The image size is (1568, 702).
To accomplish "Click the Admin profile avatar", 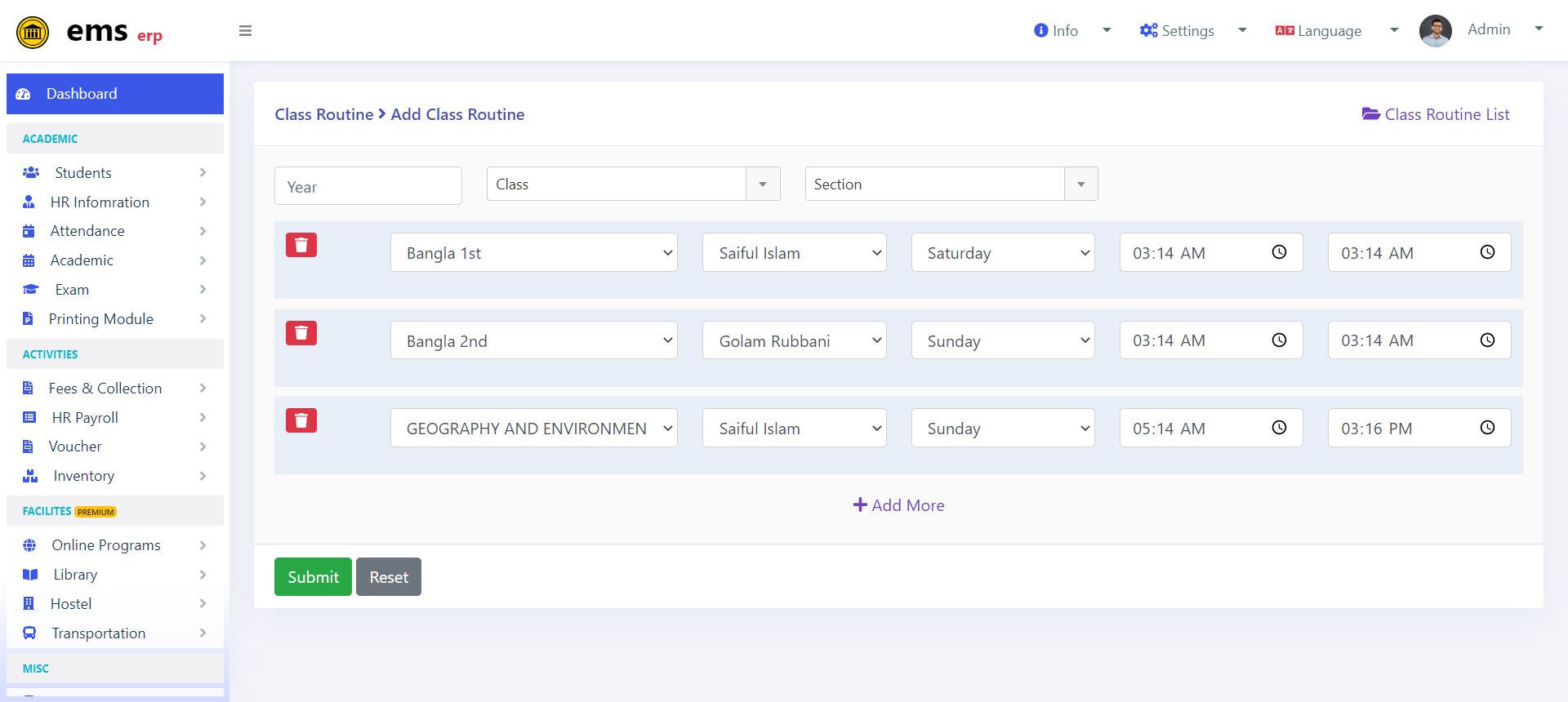I will coord(1435,31).
